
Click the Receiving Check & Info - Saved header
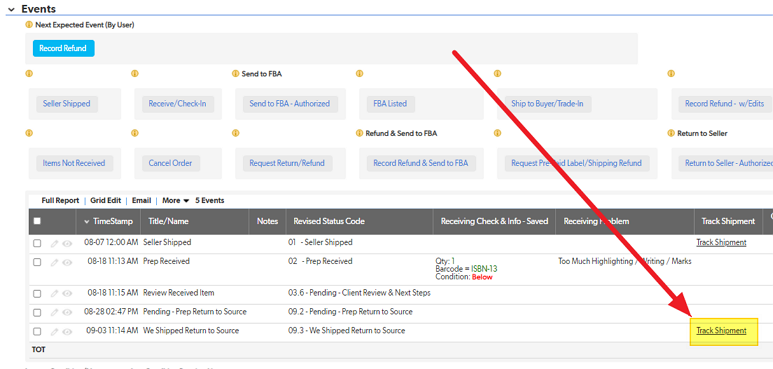coord(494,221)
